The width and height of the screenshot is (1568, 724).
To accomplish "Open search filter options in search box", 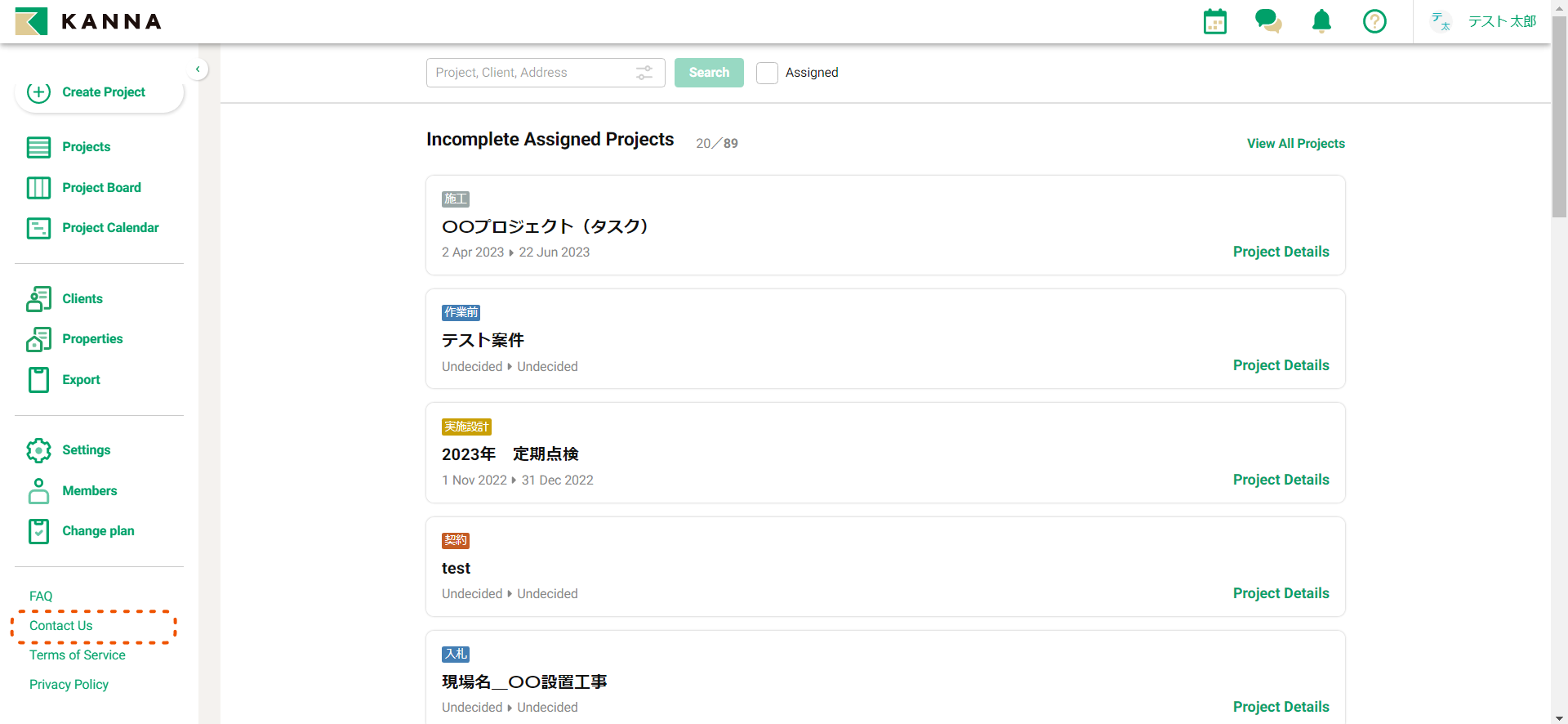I will (x=644, y=73).
